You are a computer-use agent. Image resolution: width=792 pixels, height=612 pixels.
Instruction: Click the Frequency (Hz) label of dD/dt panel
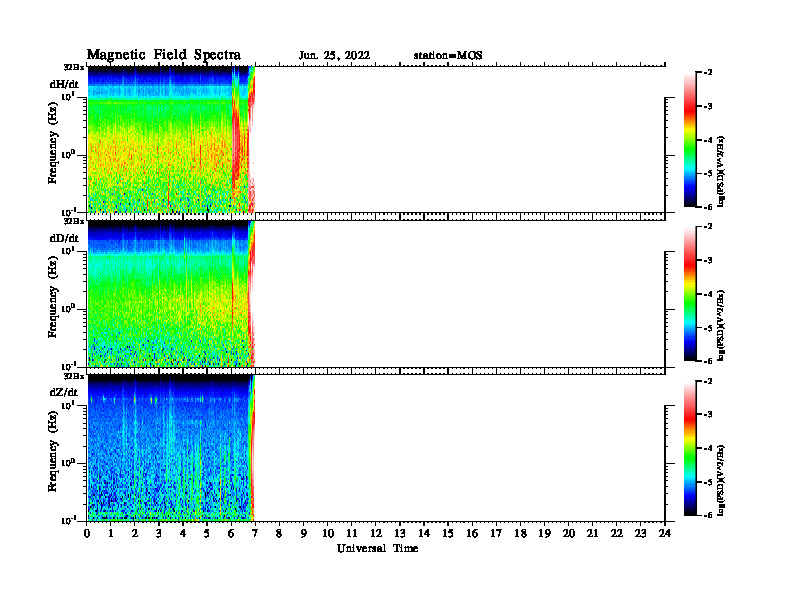[53, 297]
